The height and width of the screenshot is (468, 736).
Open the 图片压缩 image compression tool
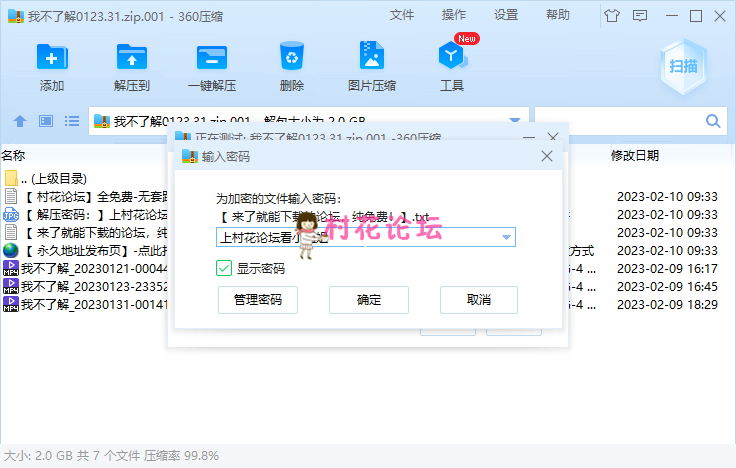tap(371, 56)
